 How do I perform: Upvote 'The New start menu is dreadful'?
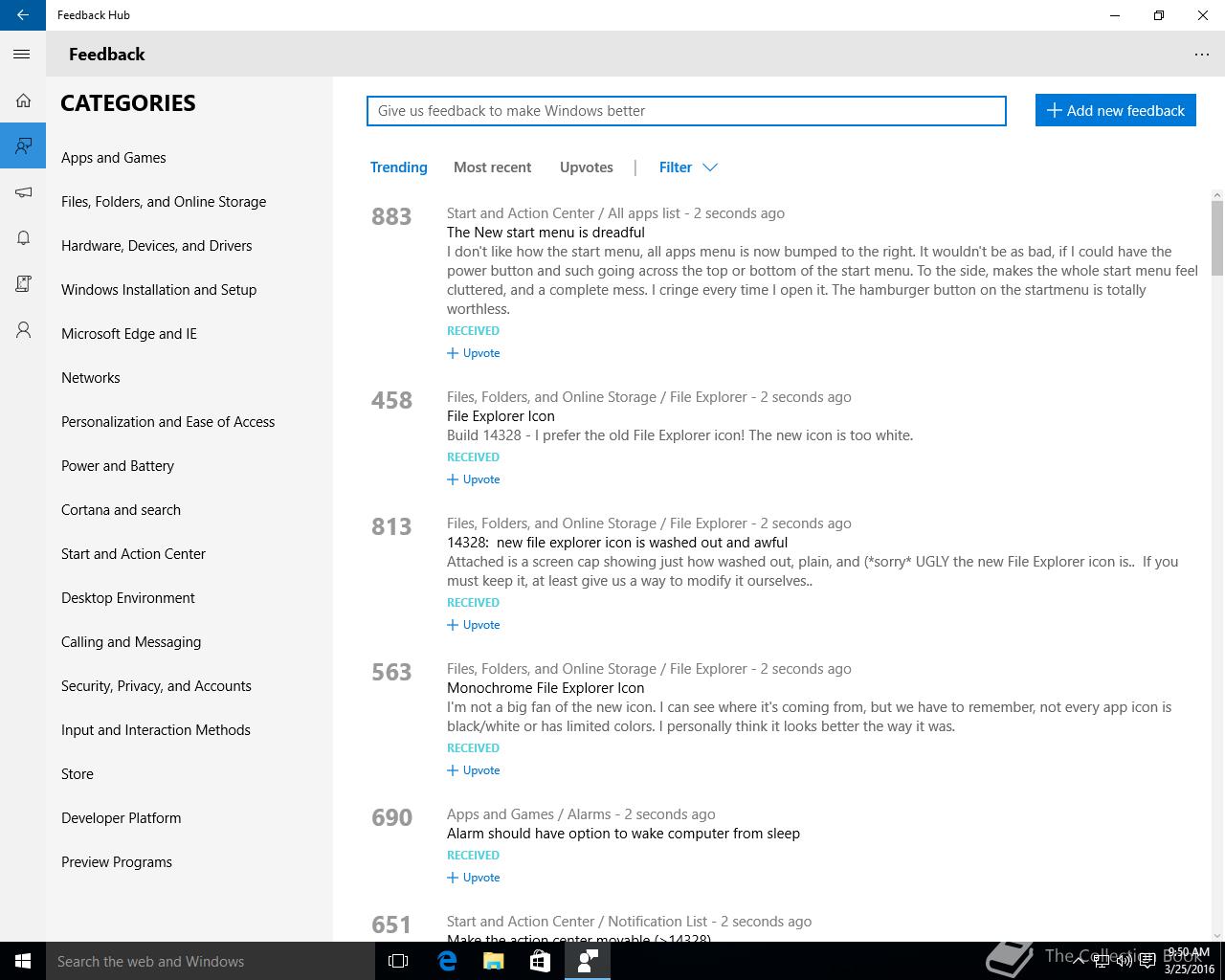(474, 353)
